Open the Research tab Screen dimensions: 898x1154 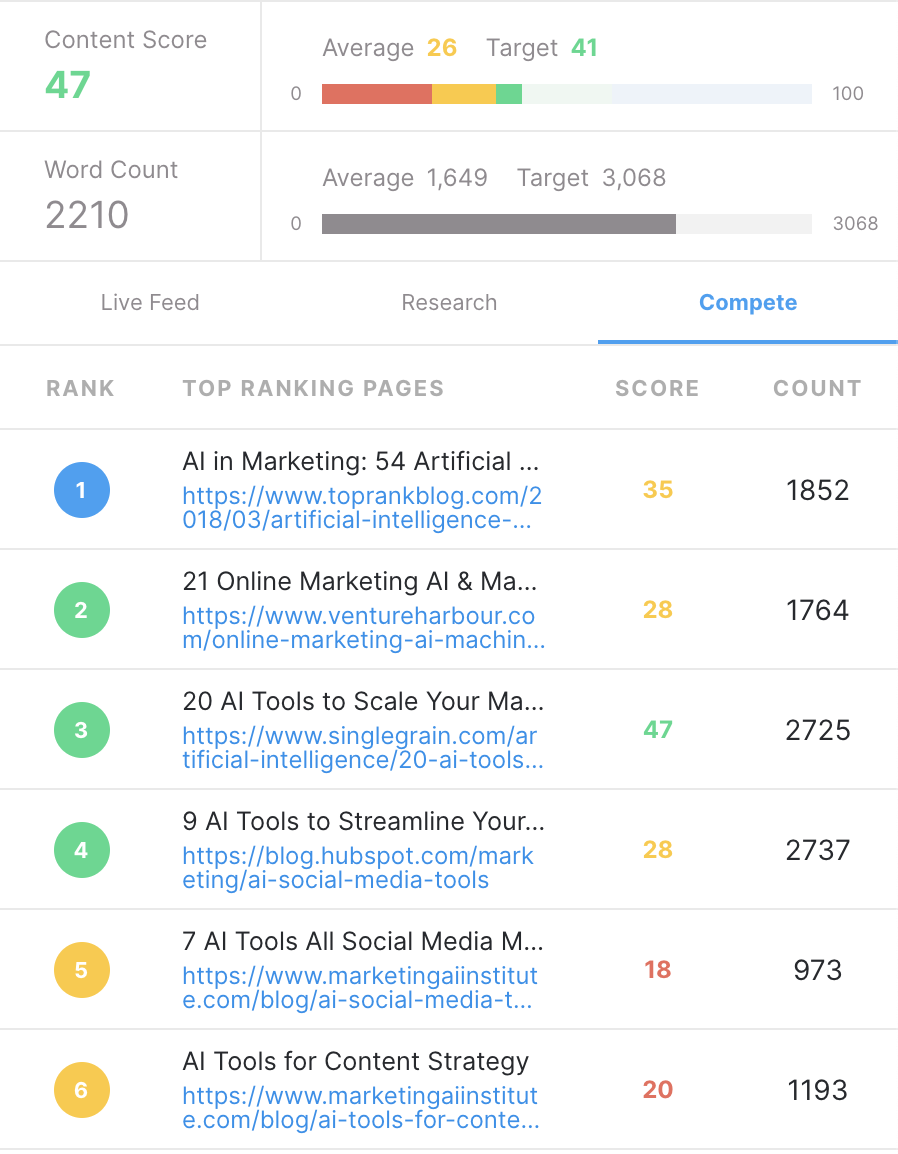click(x=449, y=302)
